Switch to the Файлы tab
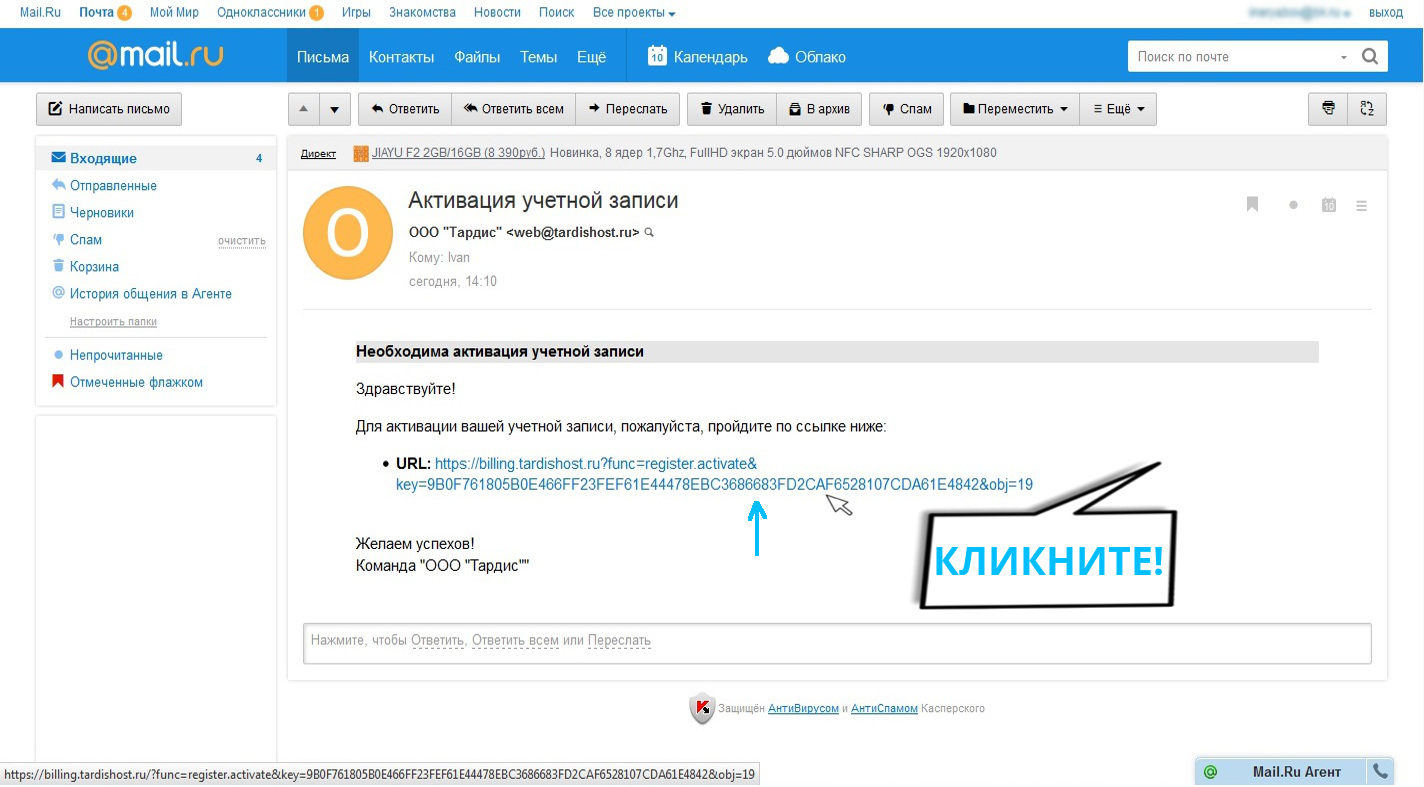The width and height of the screenshot is (1424, 787). (477, 57)
